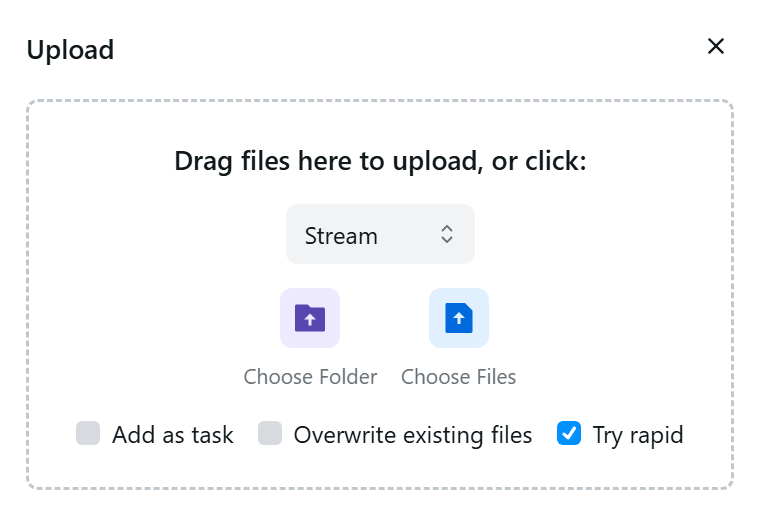Click the up-down chevron arrows beside Stream
Screen dimensions: 763x512
tap(447, 235)
